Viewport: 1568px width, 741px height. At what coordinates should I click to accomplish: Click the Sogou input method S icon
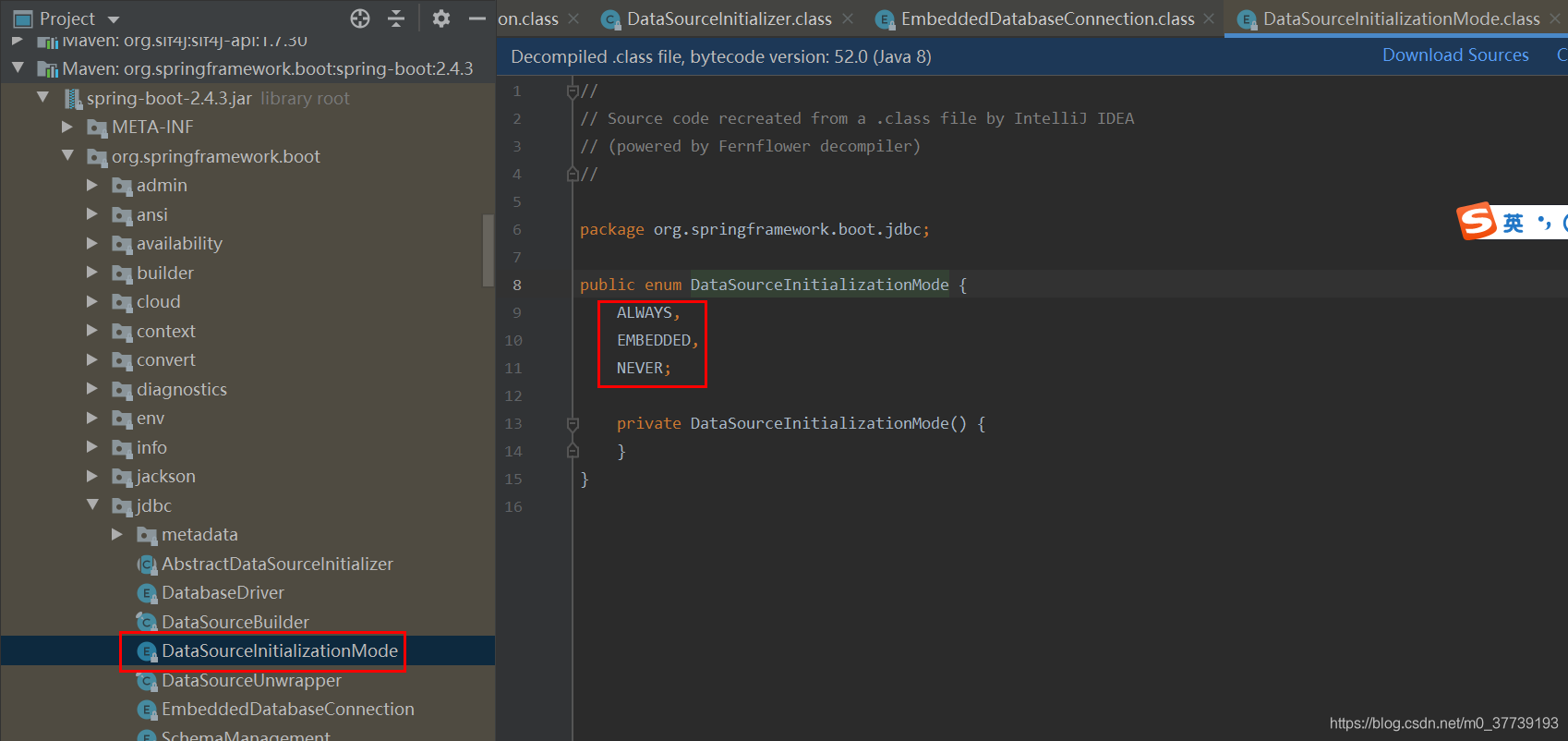pos(1477,222)
